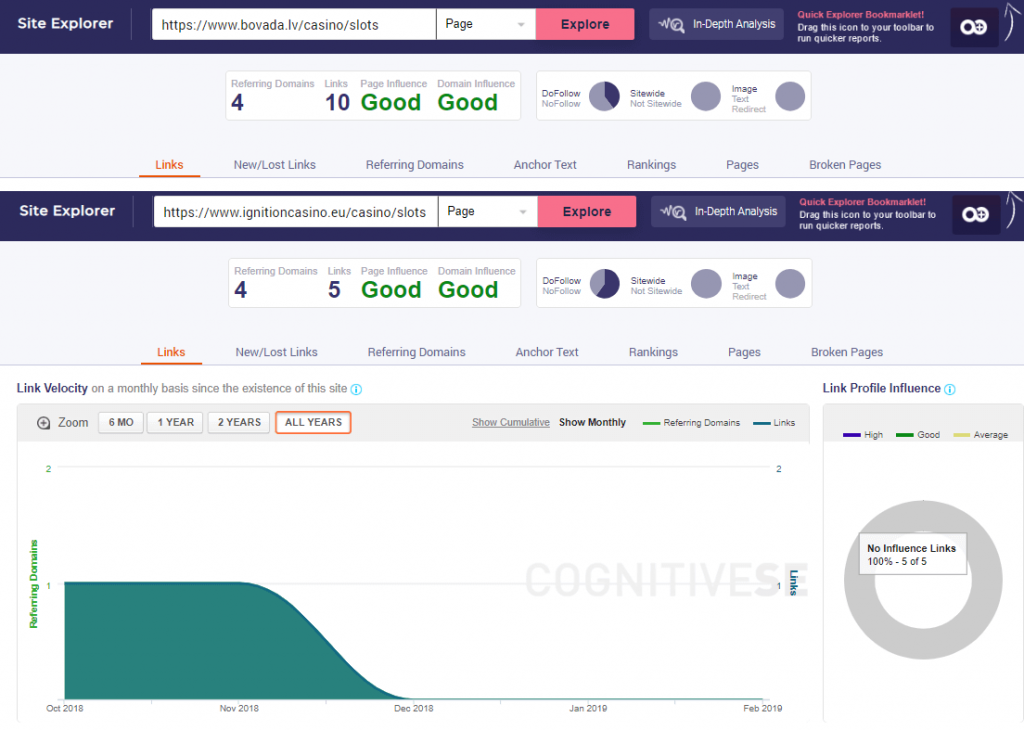The width and height of the screenshot is (1024, 730).
Task: Open New/Lost Links tab in ignitioncasino report
Action: pos(276,352)
